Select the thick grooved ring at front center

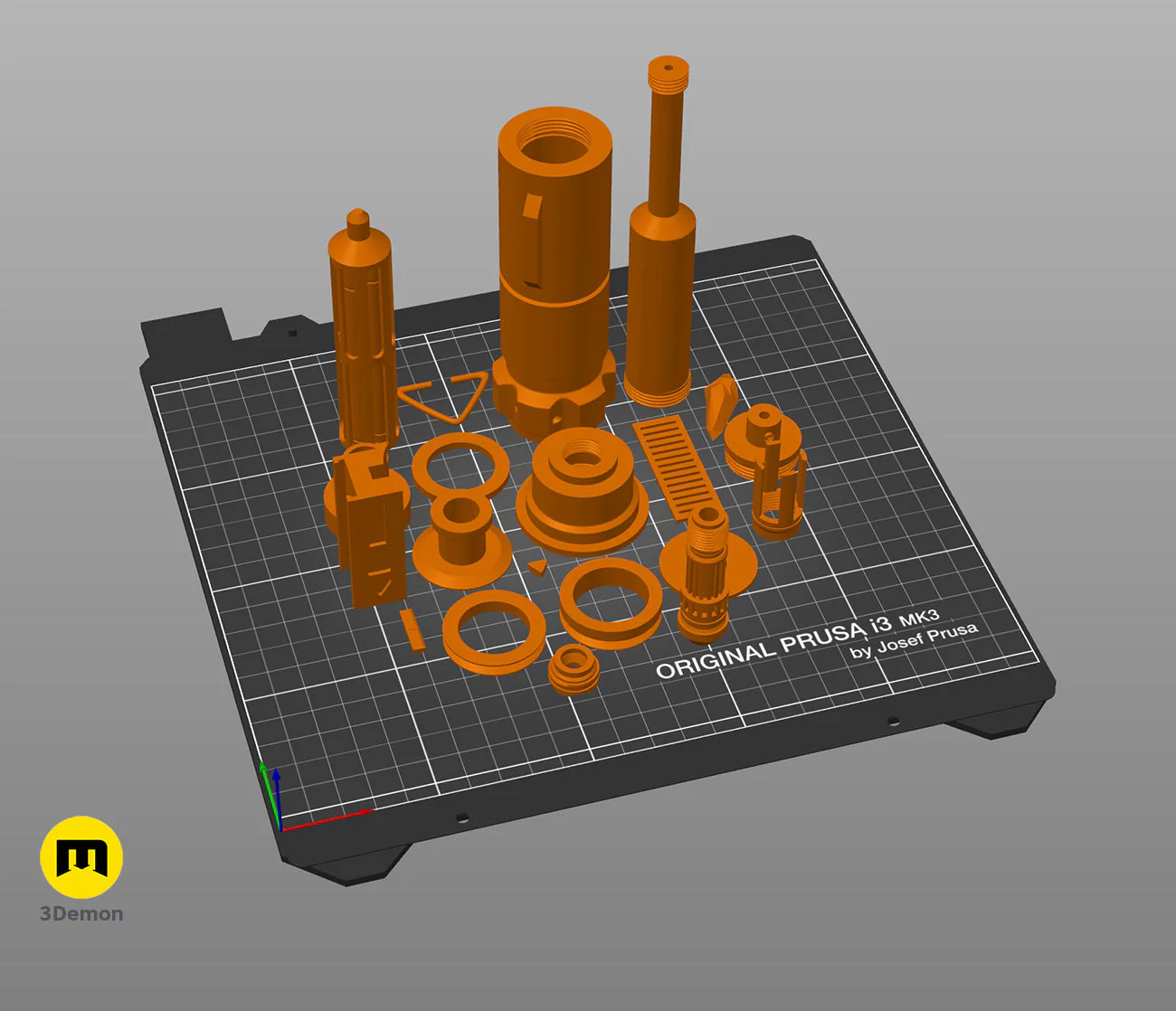click(611, 603)
